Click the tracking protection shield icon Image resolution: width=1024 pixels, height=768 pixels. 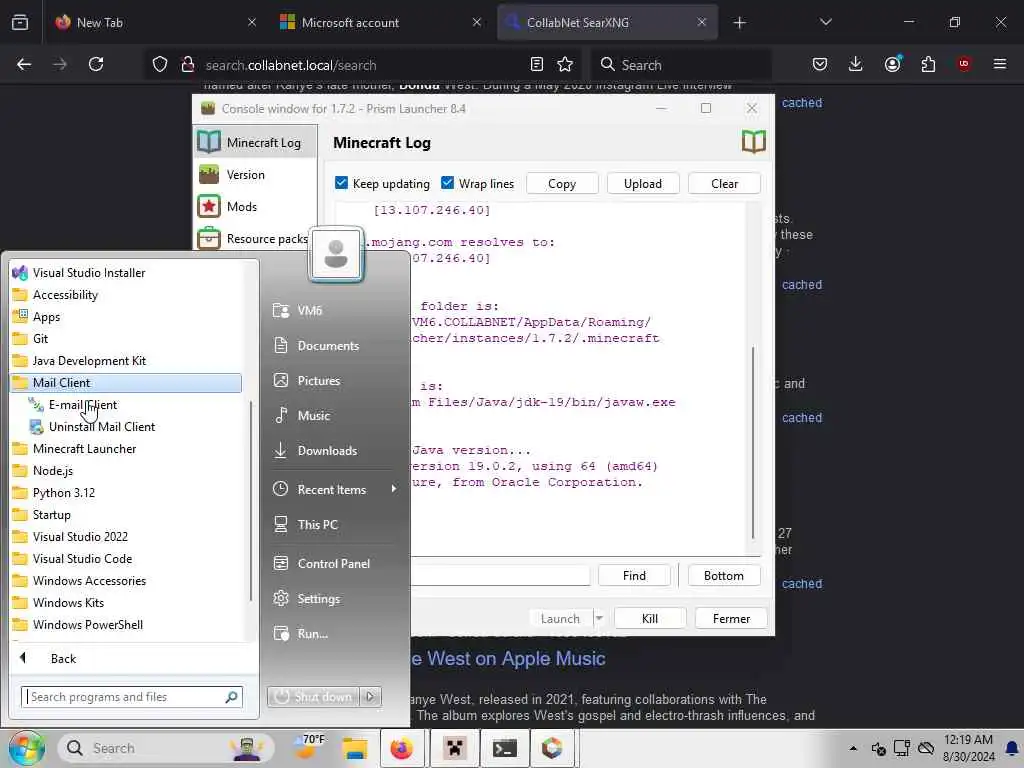click(160, 64)
